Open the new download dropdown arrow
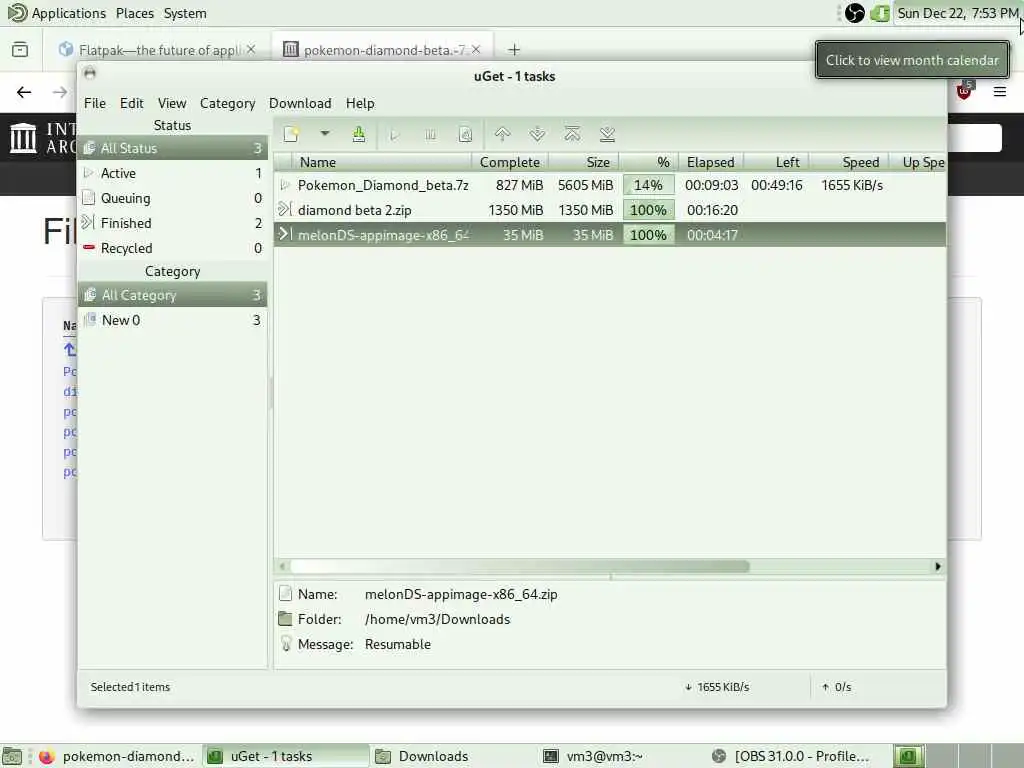The image size is (1024, 768). 325,134
